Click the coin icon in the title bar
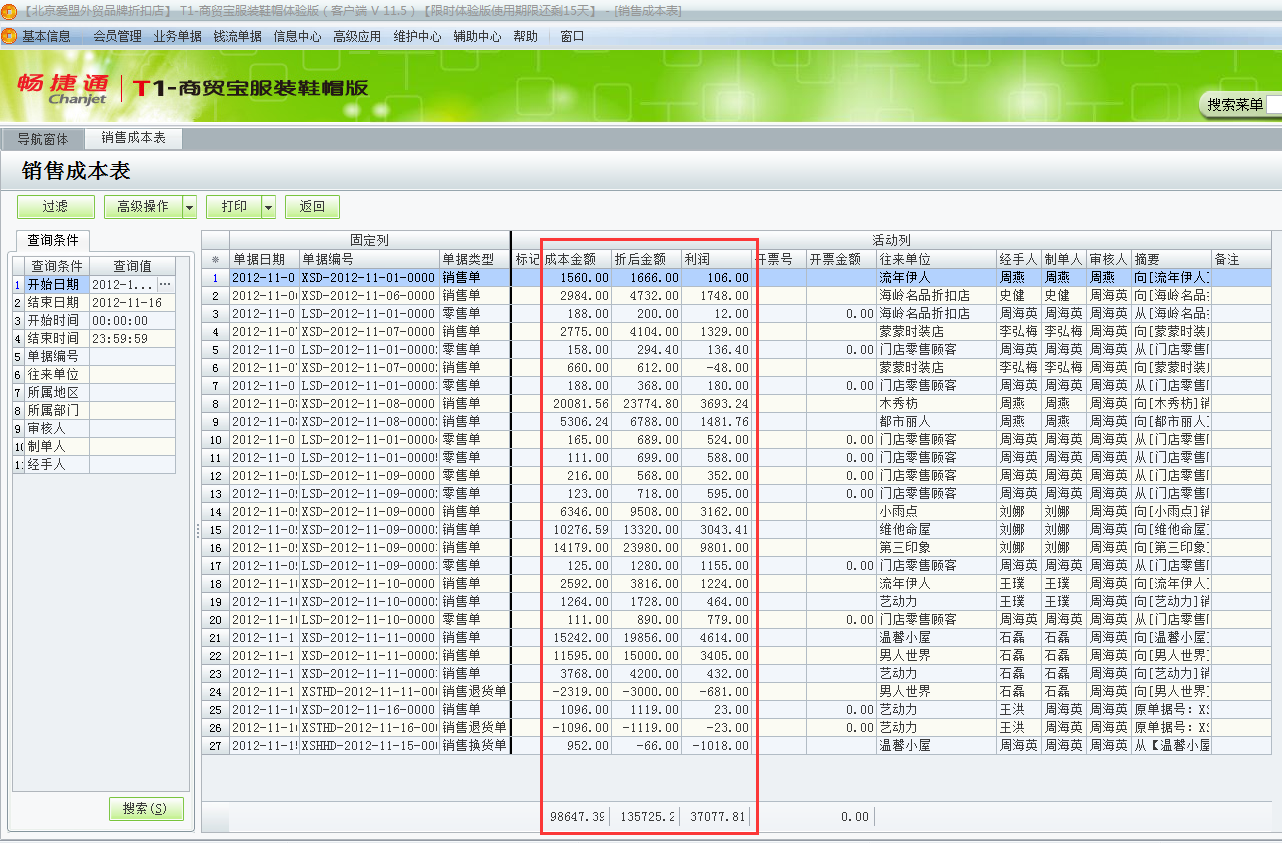Viewport: 1282px width, 843px height. (8, 11)
